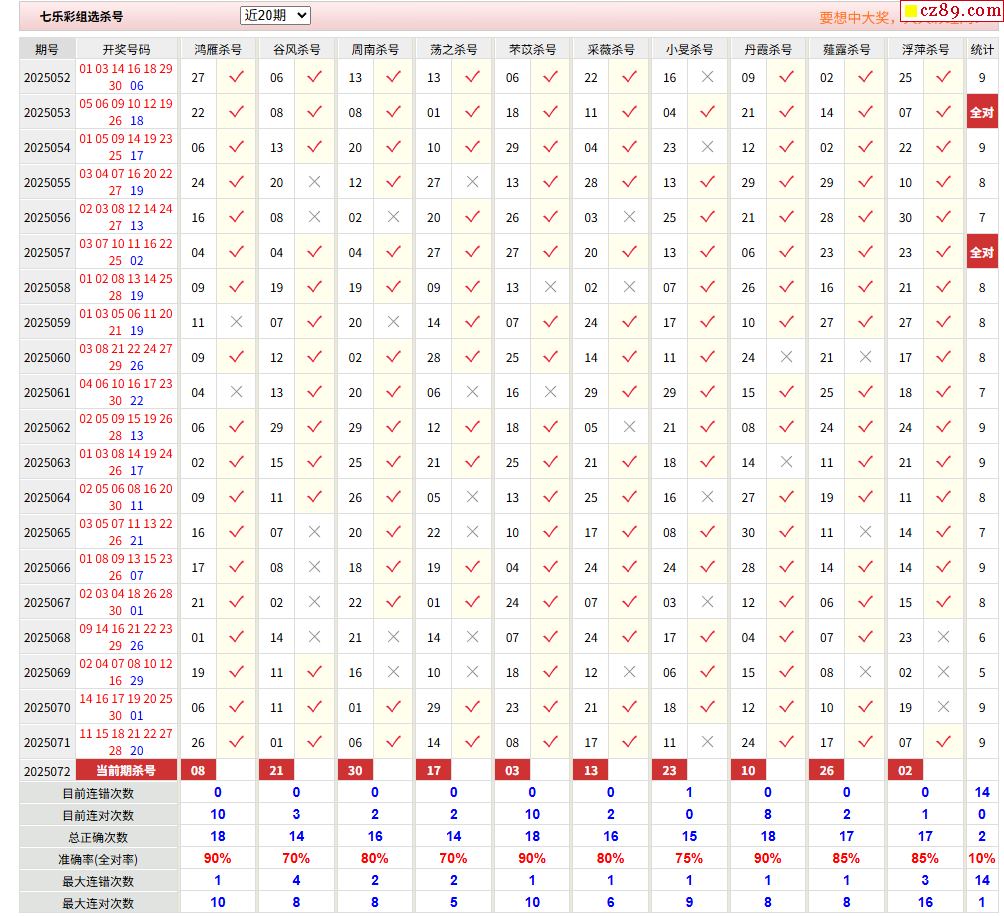Open the 近20期 period range dropdown
1004x916 pixels.
[x=275, y=15]
